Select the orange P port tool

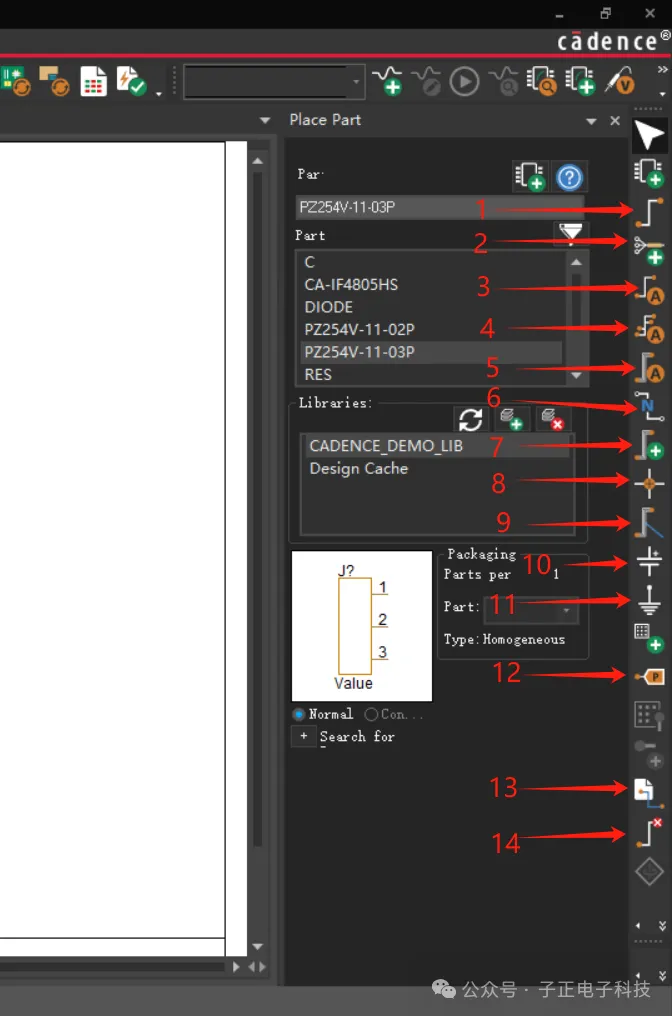pyautogui.click(x=650, y=677)
